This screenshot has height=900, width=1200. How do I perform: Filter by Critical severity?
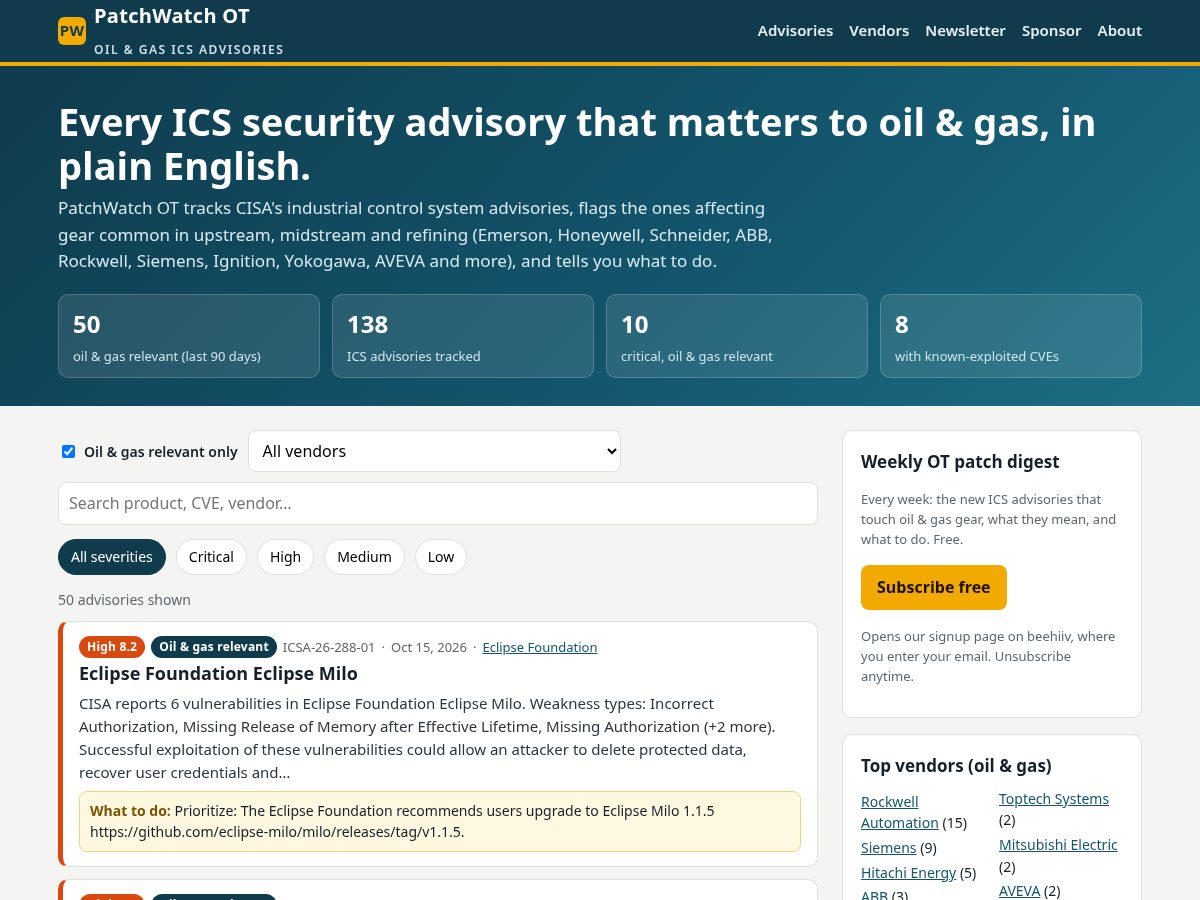click(211, 557)
